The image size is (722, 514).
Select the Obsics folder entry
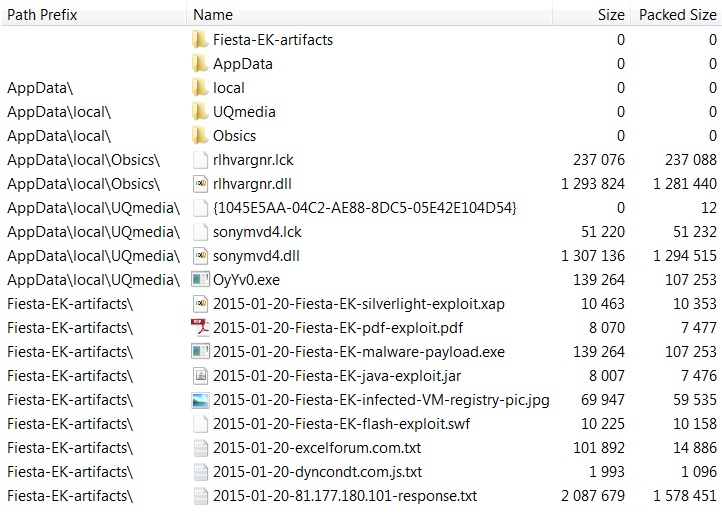234,136
